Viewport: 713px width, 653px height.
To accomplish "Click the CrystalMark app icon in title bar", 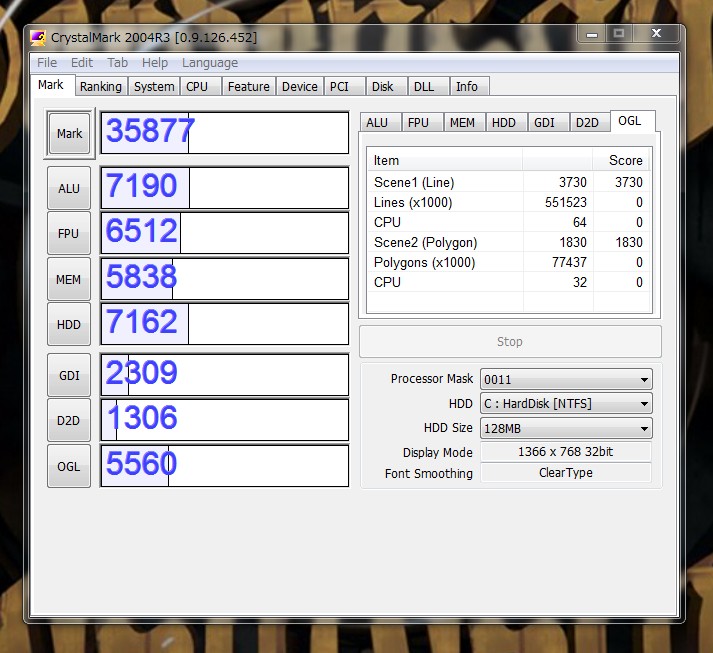I will [x=38, y=37].
